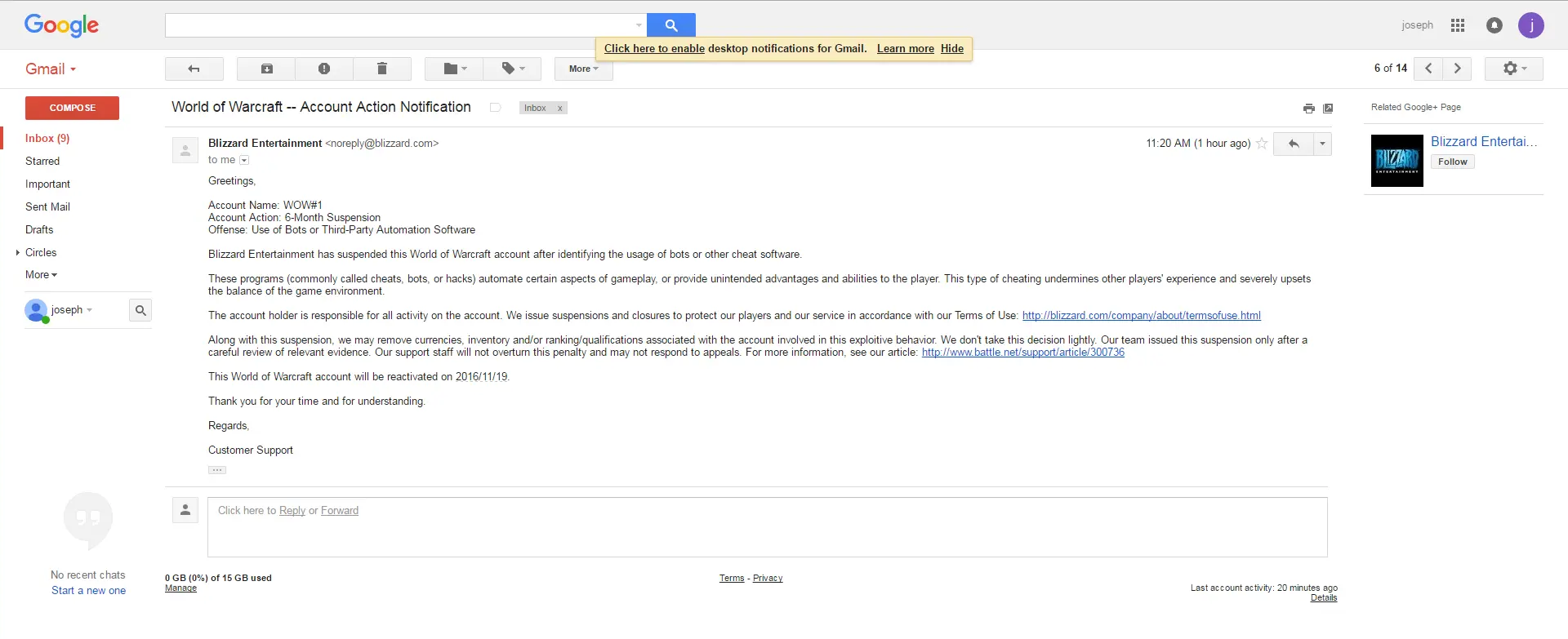Toggle the star on the Blizzard message

(x=1262, y=144)
